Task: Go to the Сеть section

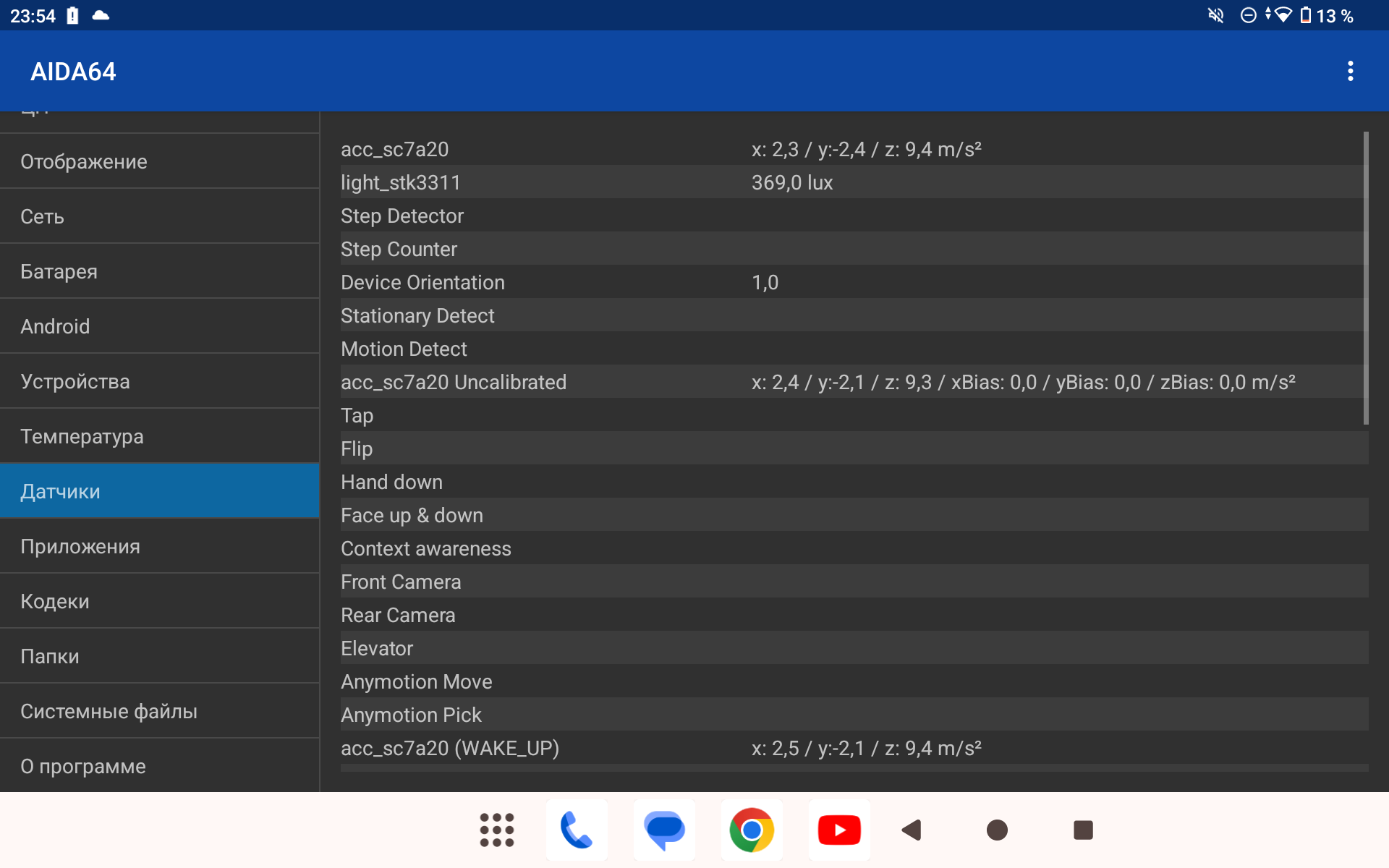Action: tap(159, 216)
